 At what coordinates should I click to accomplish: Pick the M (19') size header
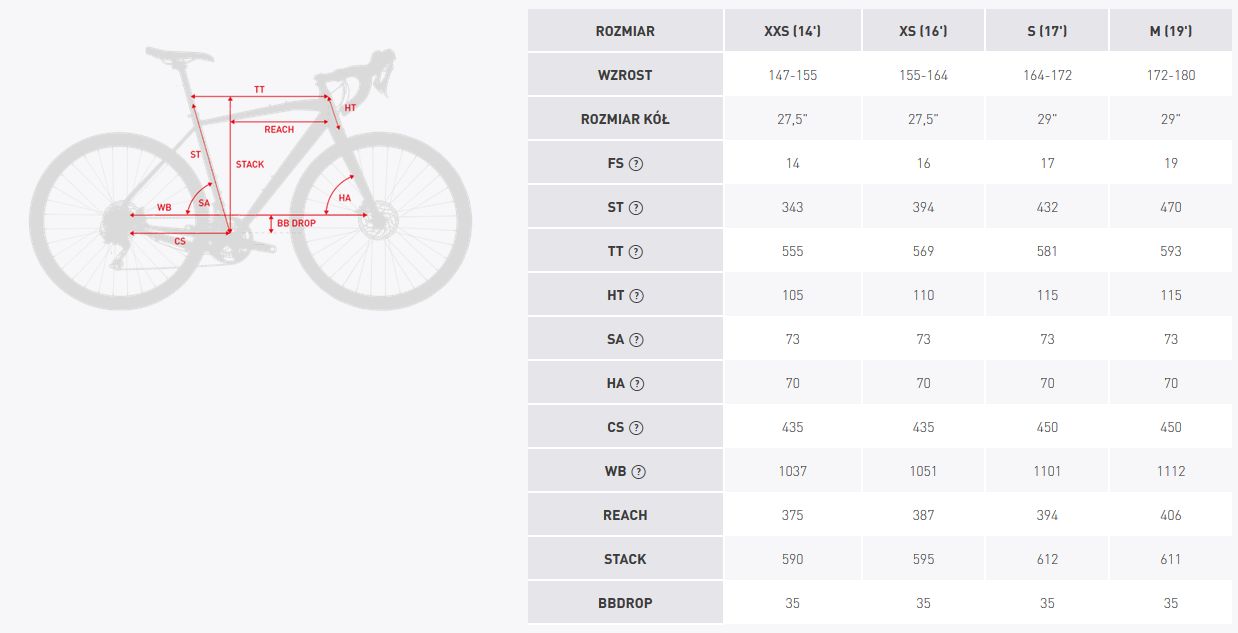click(x=1171, y=31)
